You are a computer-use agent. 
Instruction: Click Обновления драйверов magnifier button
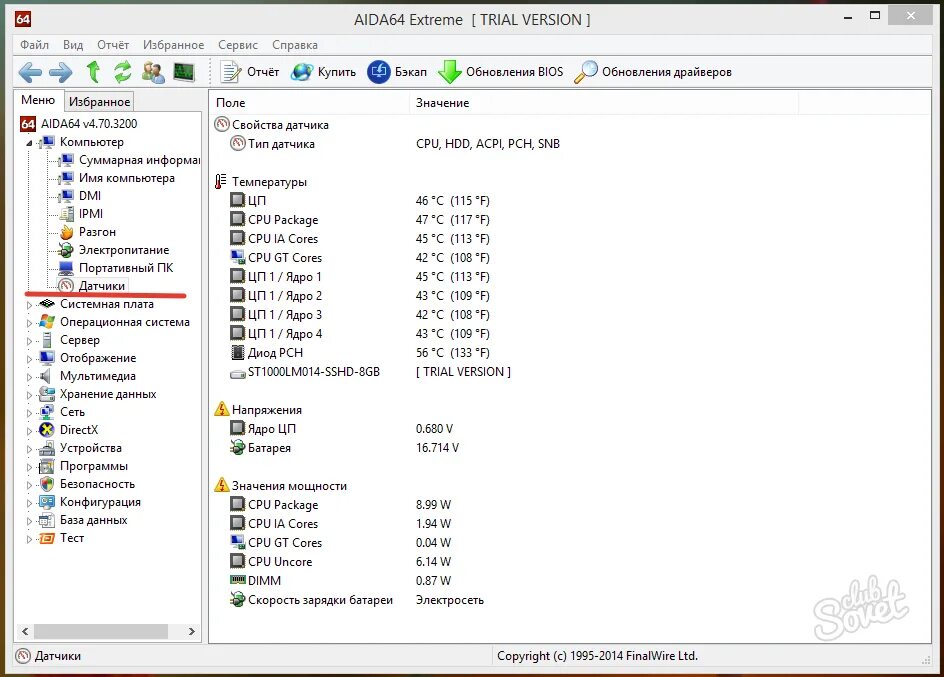(653, 72)
